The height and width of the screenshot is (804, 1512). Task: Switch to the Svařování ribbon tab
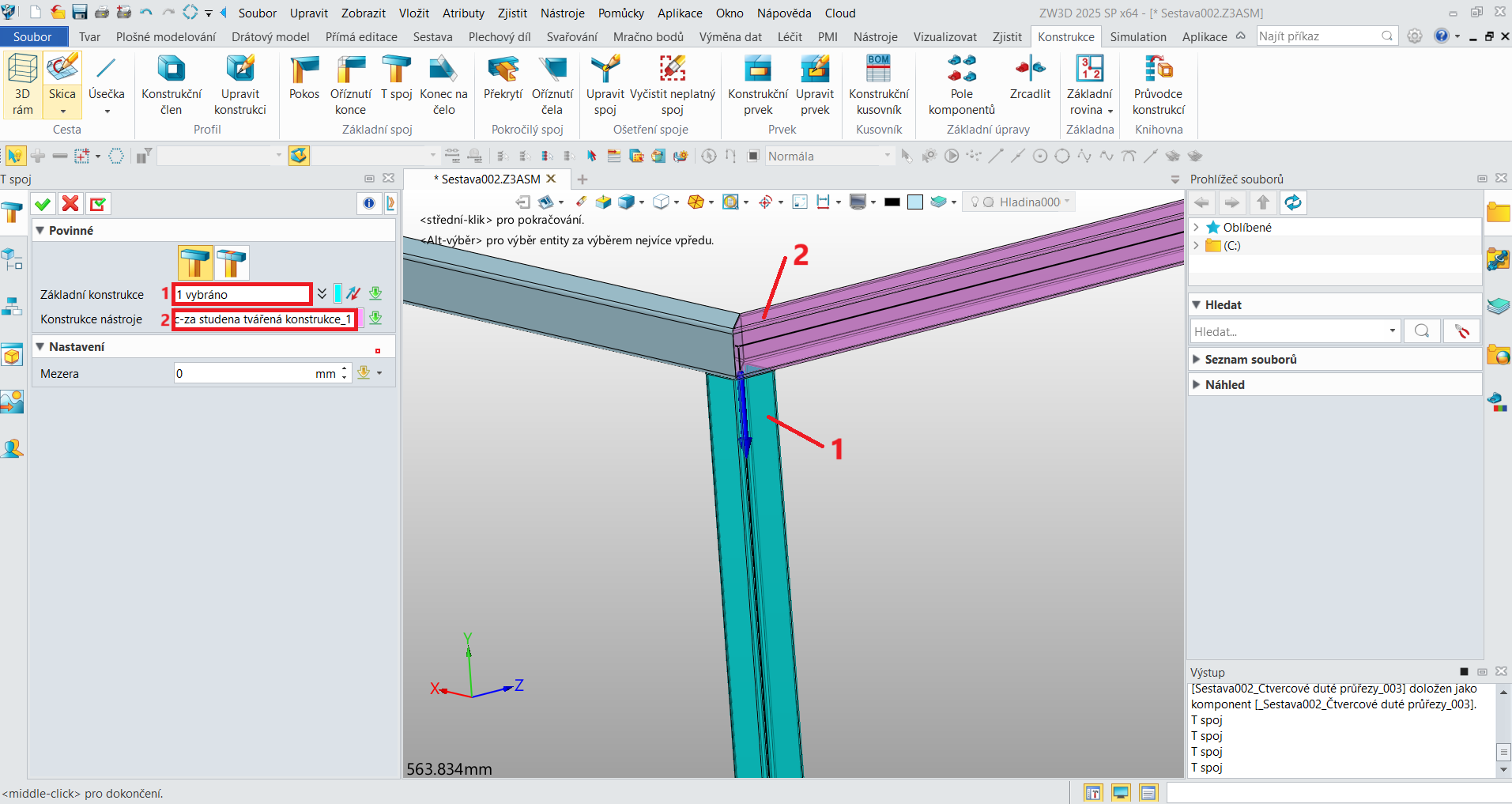pos(572,36)
